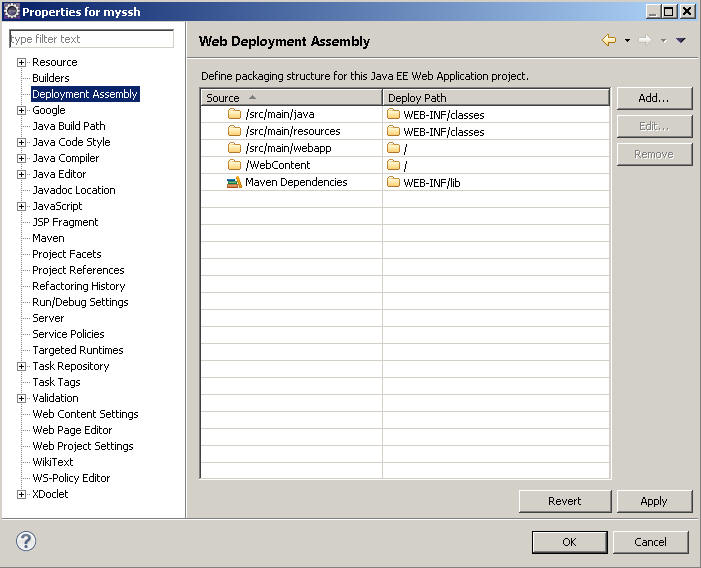
Task: Expand the Java Code Style node
Action: tap(21, 142)
